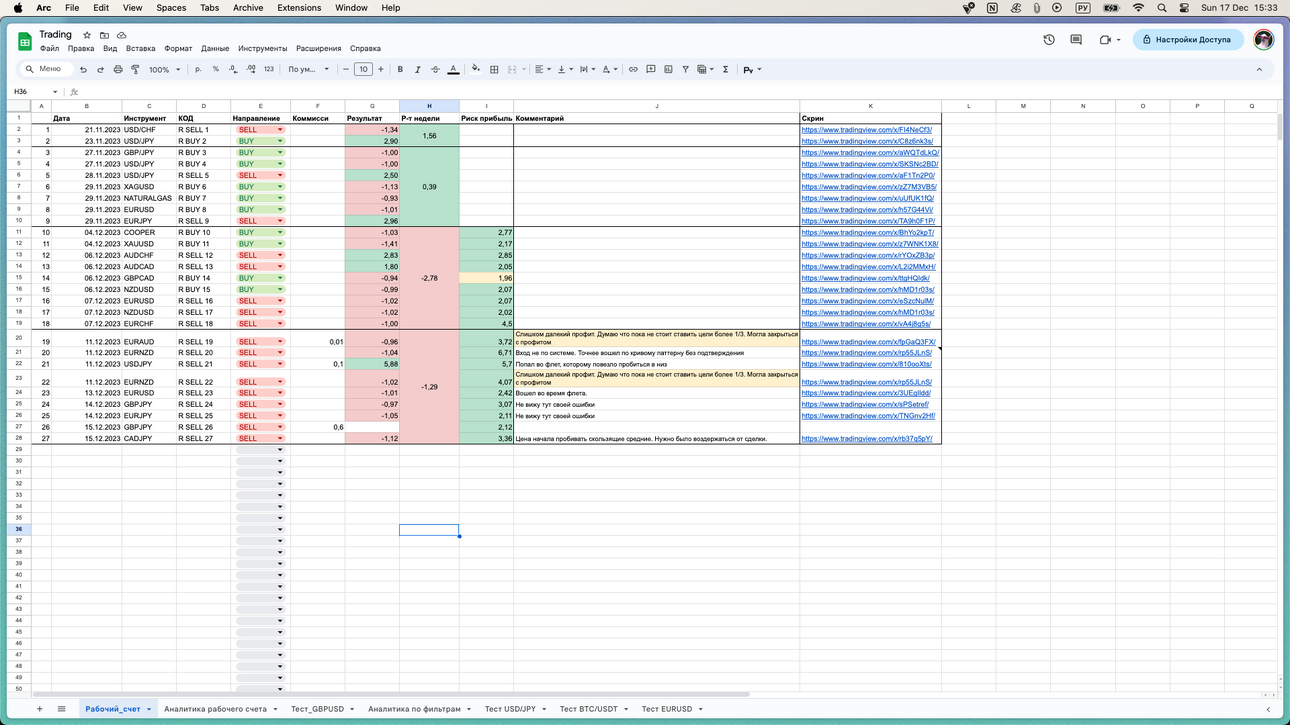Toggle strikethrough formatting
The width and height of the screenshot is (1290, 725).
tap(435, 70)
